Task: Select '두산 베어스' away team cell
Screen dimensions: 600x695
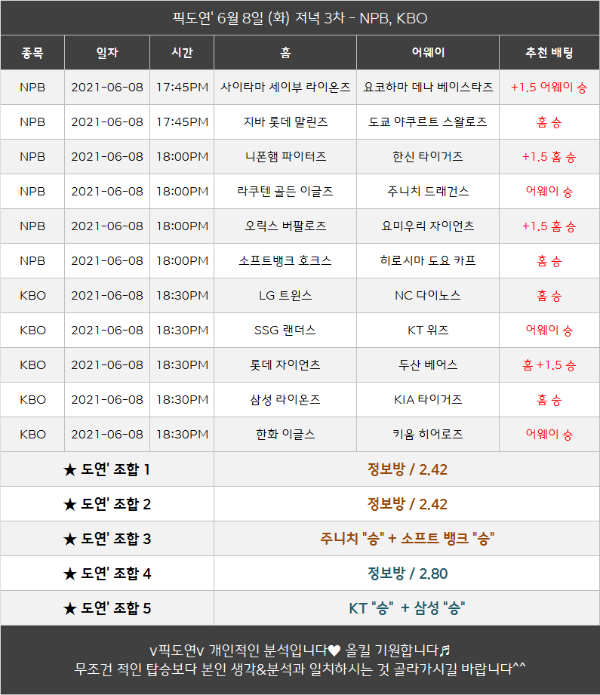Action: tap(428, 365)
